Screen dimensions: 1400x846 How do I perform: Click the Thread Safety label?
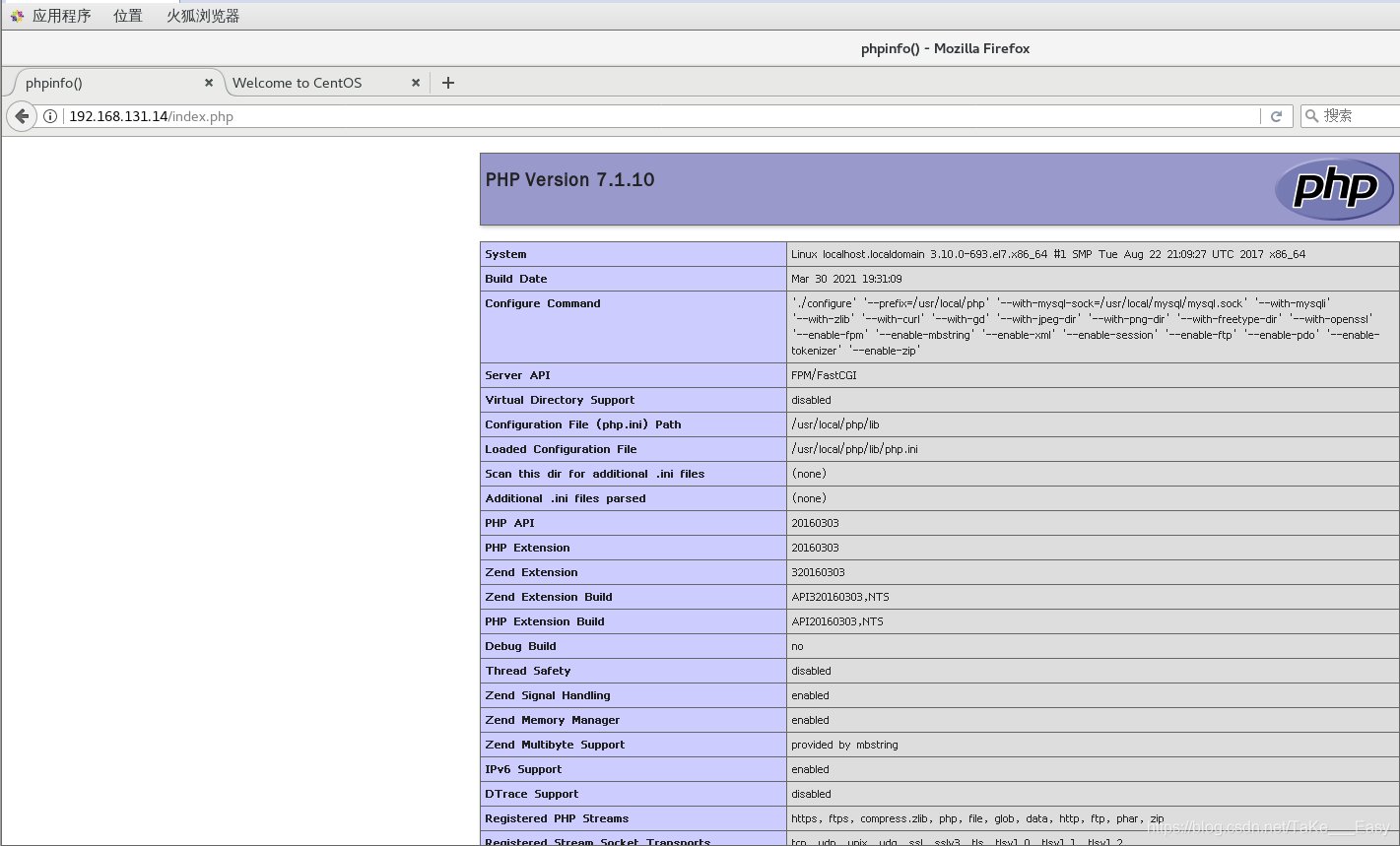(x=528, y=671)
